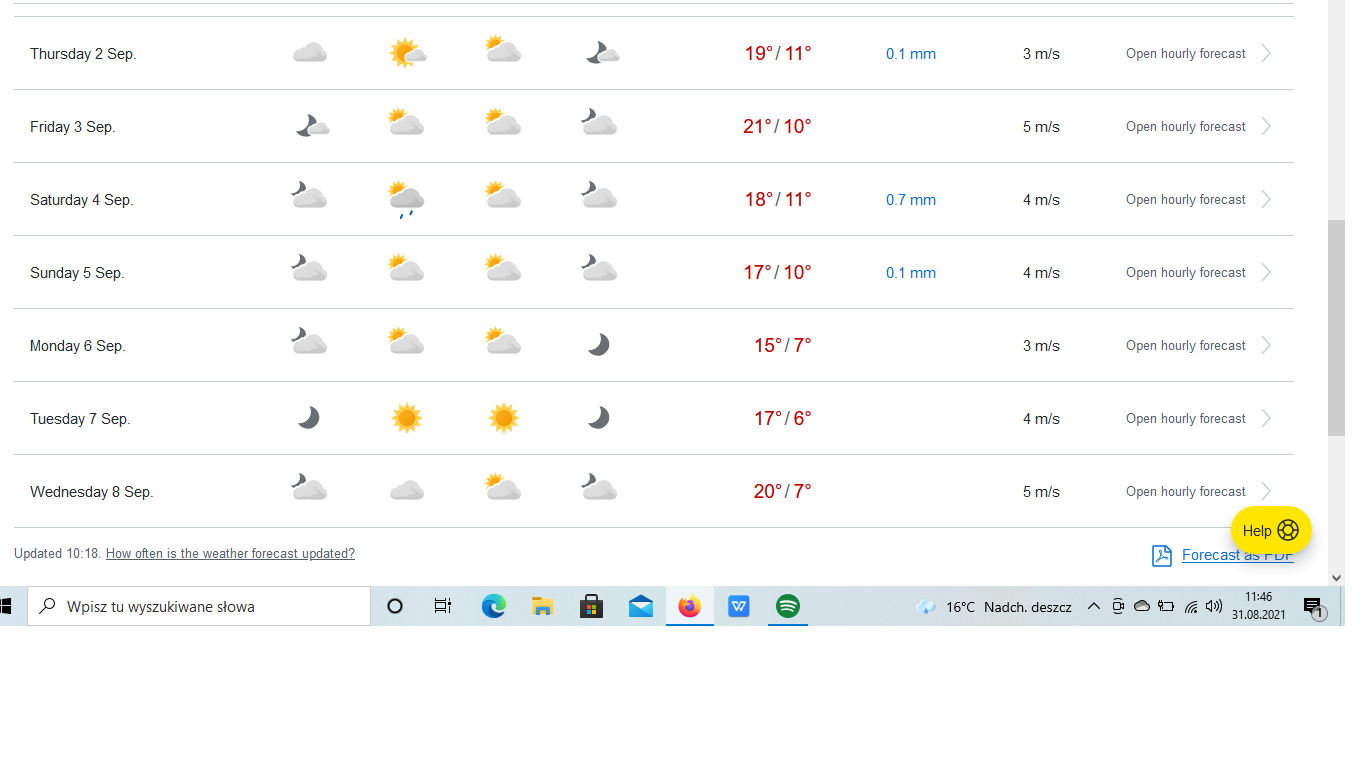
Task: Open Spotify in the taskbar
Action: [x=788, y=606]
